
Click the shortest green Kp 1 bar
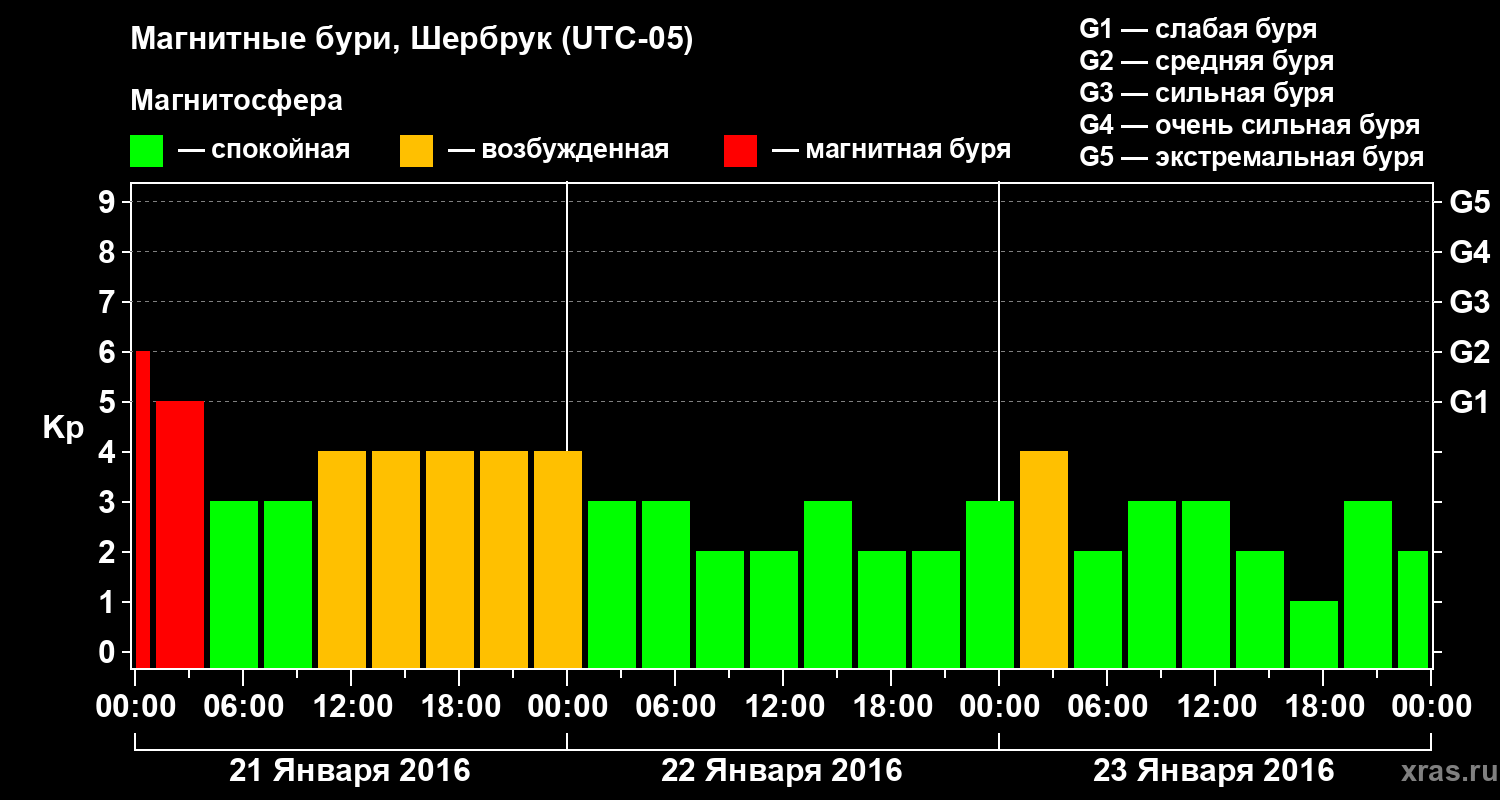pyautogui.click(x=1314, y=634)
